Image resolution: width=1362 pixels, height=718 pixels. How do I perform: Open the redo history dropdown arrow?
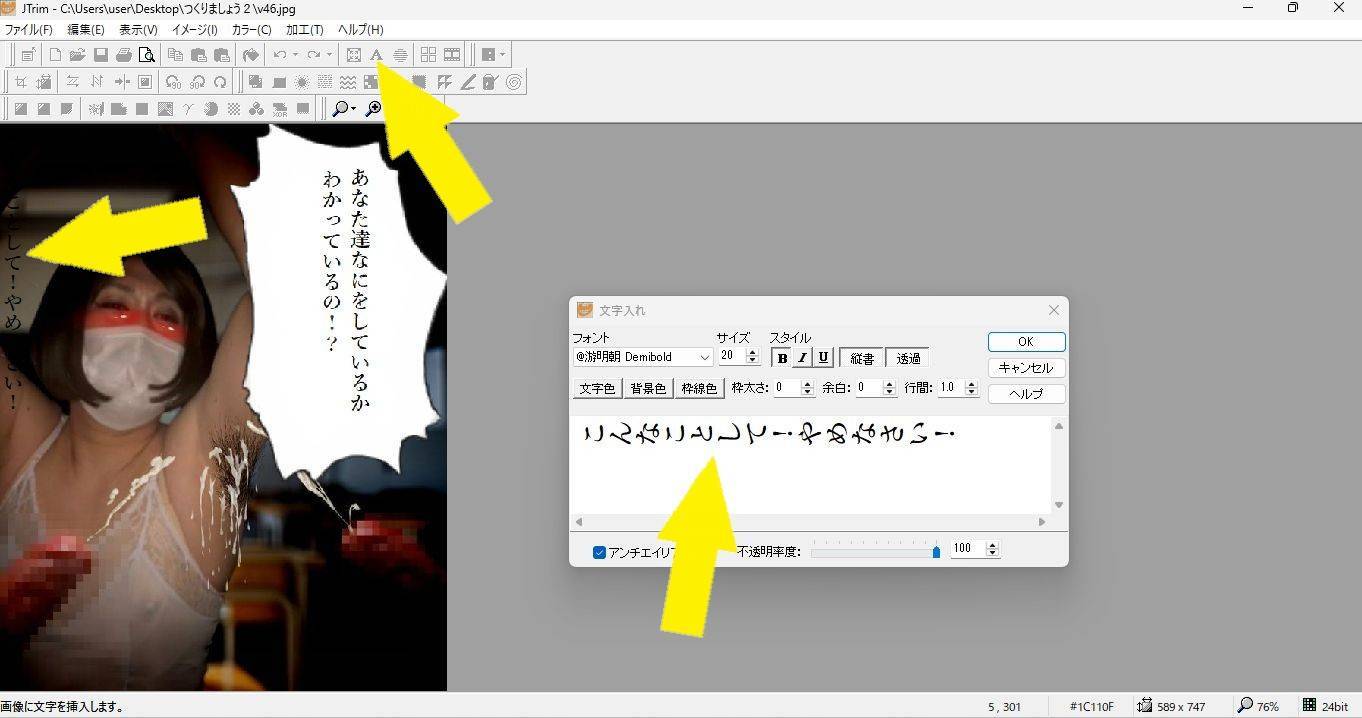point(329,55)
